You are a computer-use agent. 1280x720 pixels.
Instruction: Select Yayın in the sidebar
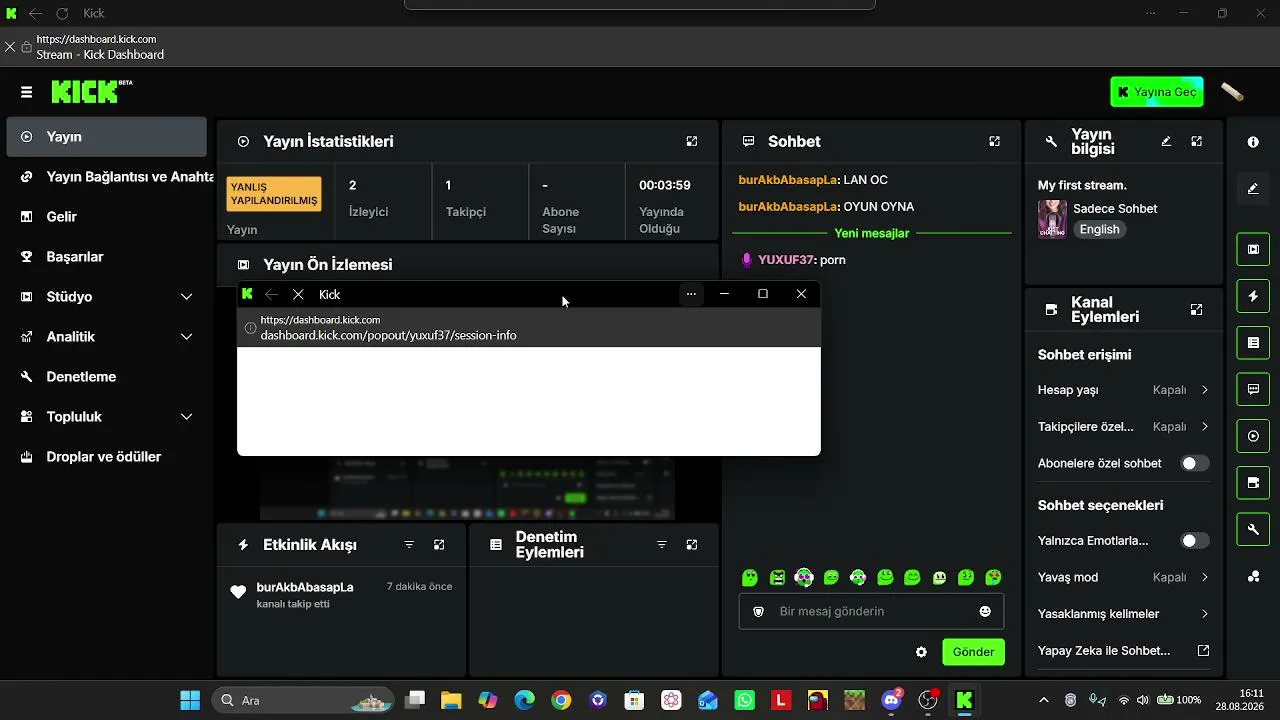pyautogui.click(x=107, y=137)
